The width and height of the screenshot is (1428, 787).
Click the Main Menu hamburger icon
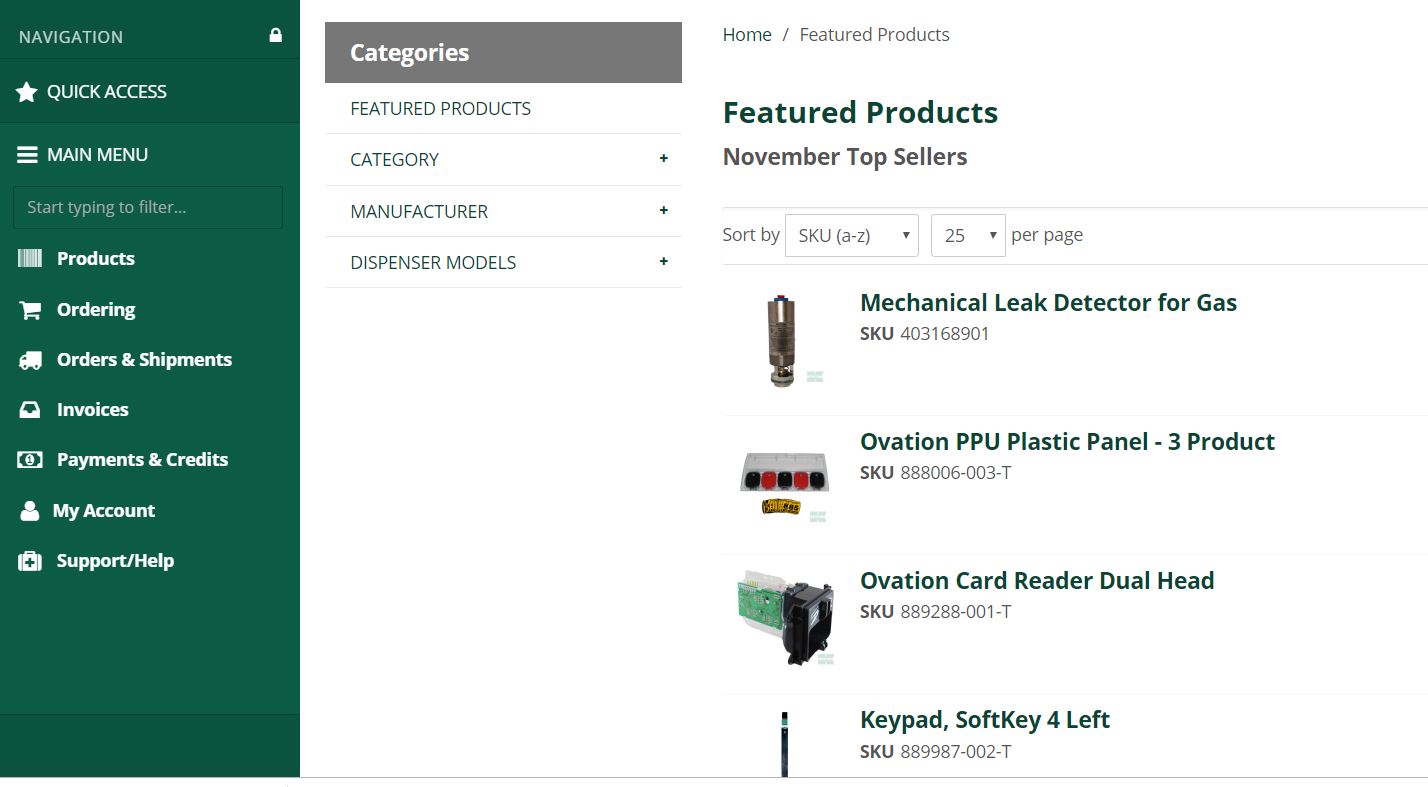point(28,155)
